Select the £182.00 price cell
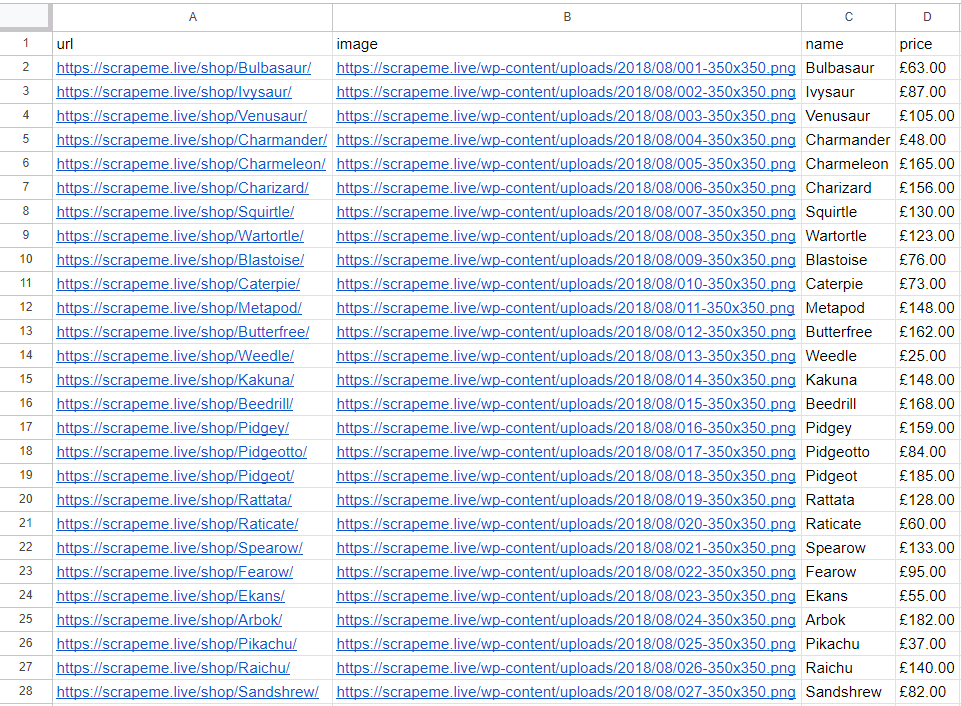 [927, 620]
